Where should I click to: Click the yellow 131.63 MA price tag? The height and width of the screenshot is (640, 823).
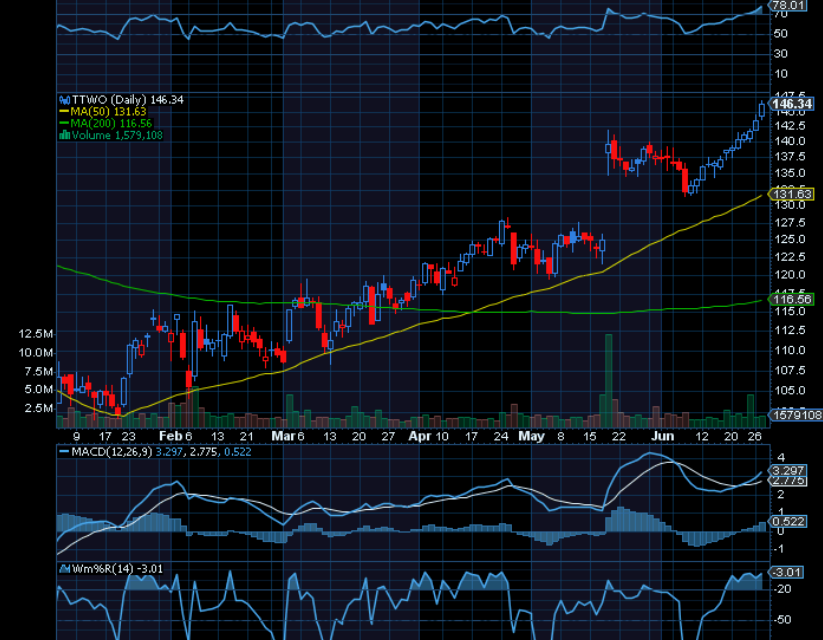tap(792, 194)
